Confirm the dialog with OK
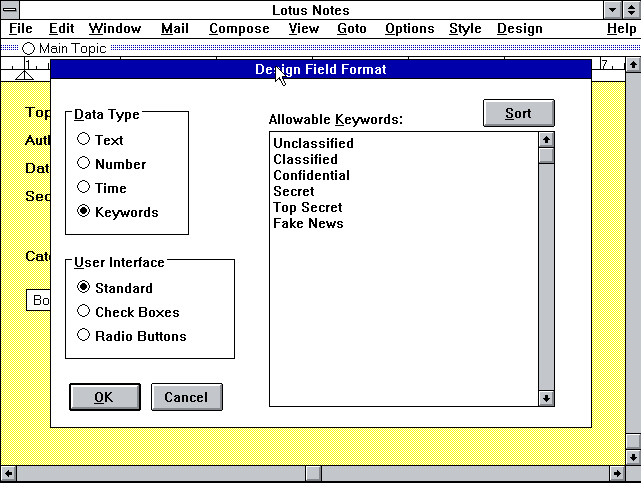 click(104, 397)
